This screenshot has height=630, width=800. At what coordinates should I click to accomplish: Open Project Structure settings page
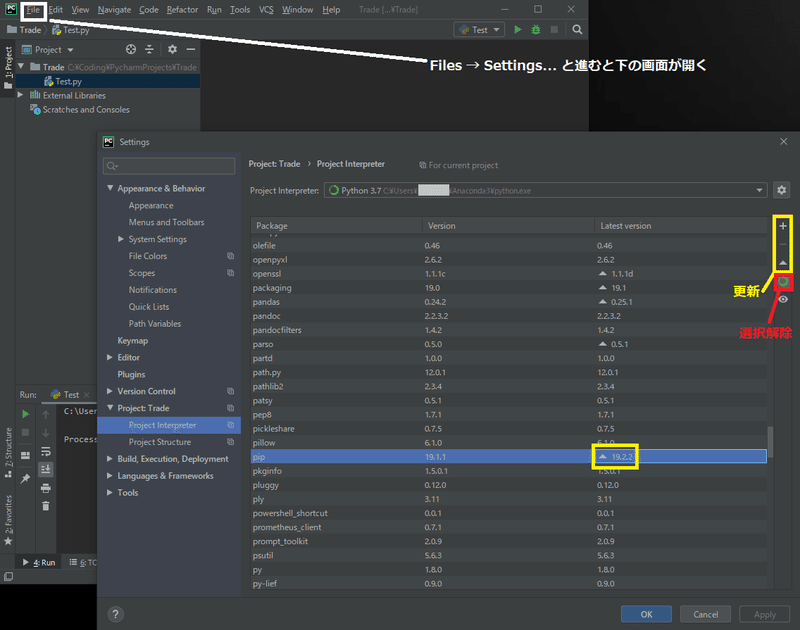(160, 442)
